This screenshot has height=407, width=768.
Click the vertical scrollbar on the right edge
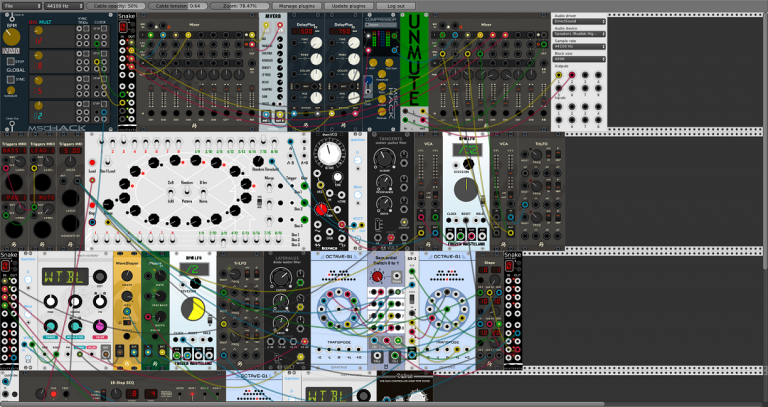pos(766,142)
